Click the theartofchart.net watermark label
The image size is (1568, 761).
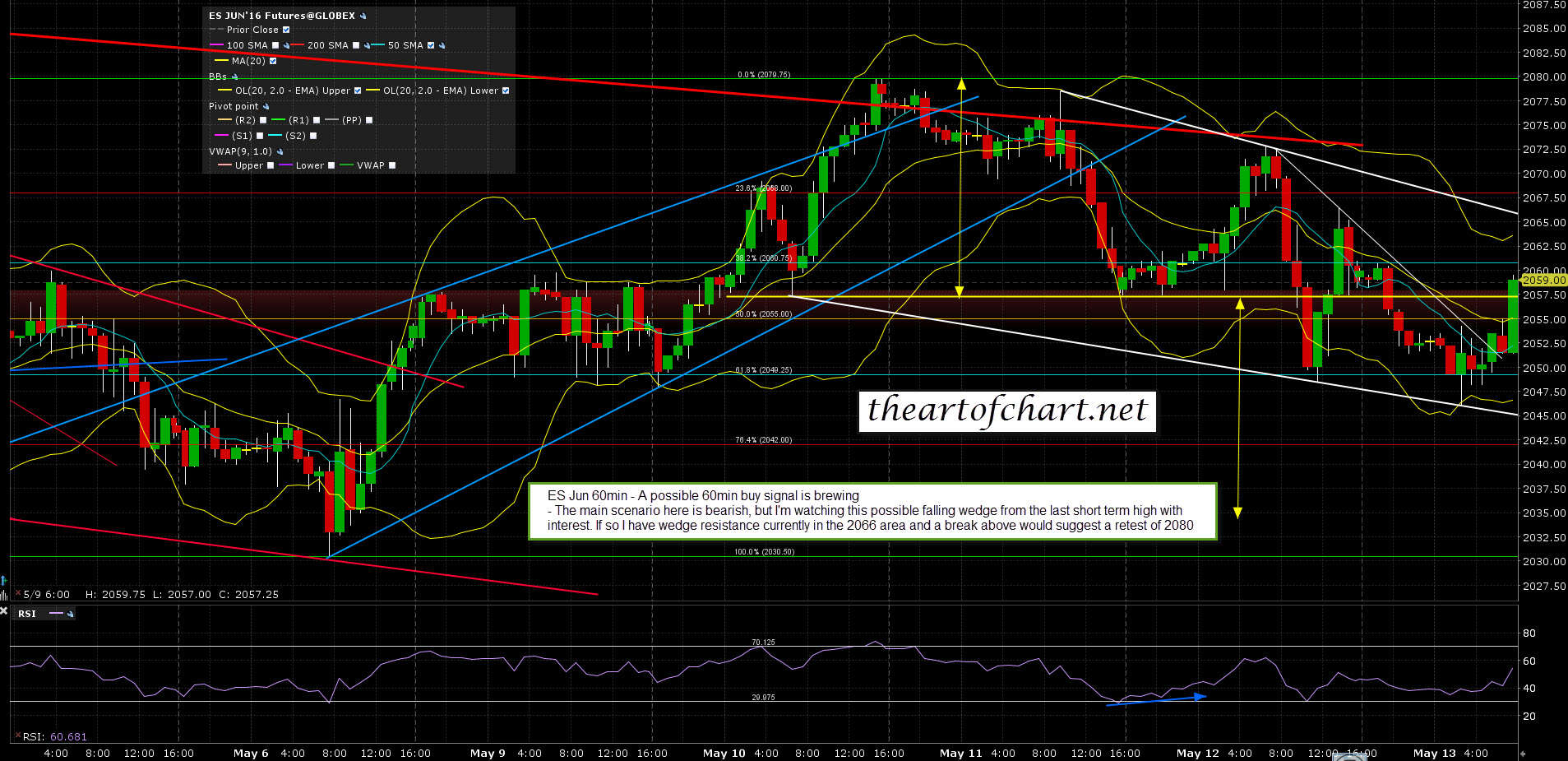click(1006, 410)
